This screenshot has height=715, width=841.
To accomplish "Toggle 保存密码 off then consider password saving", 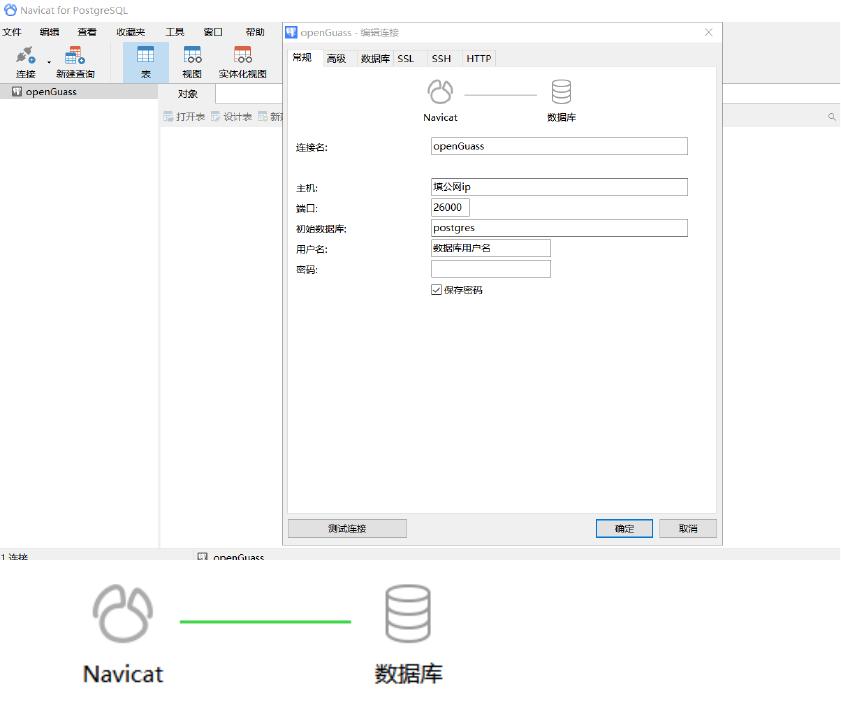I will pyautogui.click(x=435, y=290).
